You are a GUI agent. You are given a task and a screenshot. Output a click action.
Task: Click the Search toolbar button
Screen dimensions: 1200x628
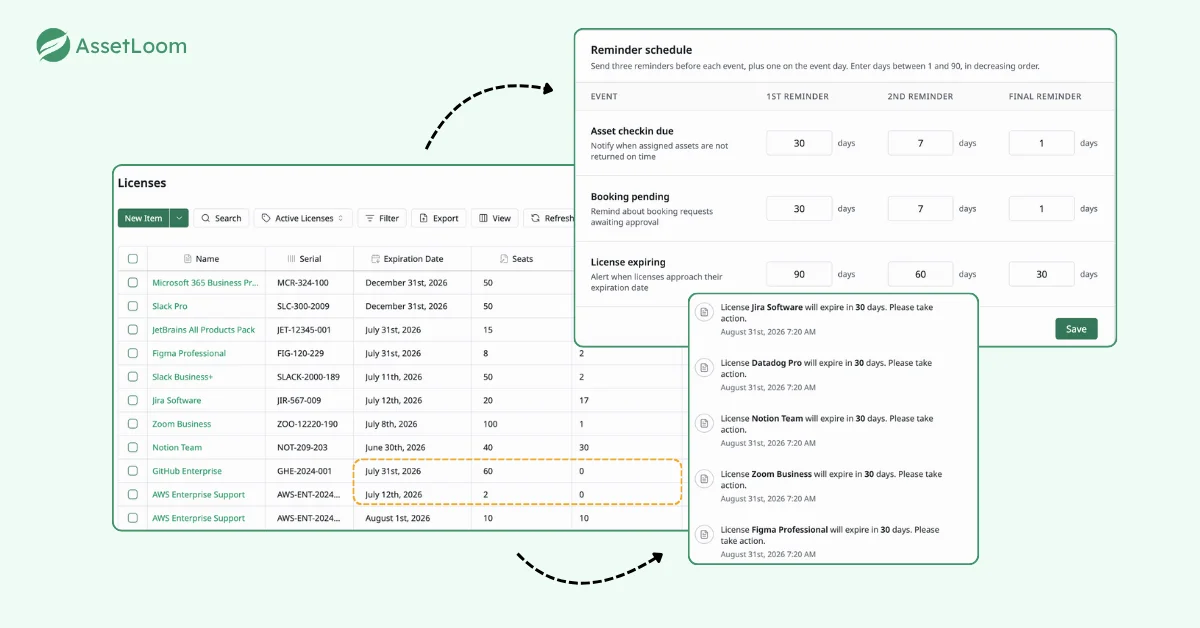(x=221, y=218)
